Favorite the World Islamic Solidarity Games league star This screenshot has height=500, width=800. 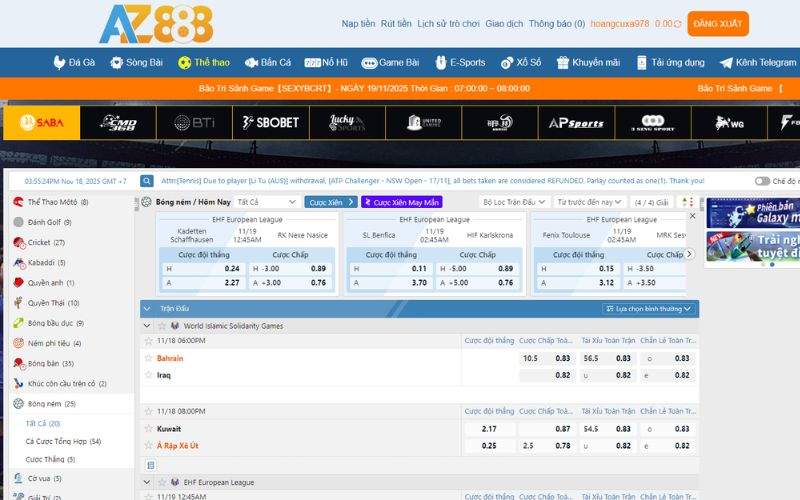point(161,326)
